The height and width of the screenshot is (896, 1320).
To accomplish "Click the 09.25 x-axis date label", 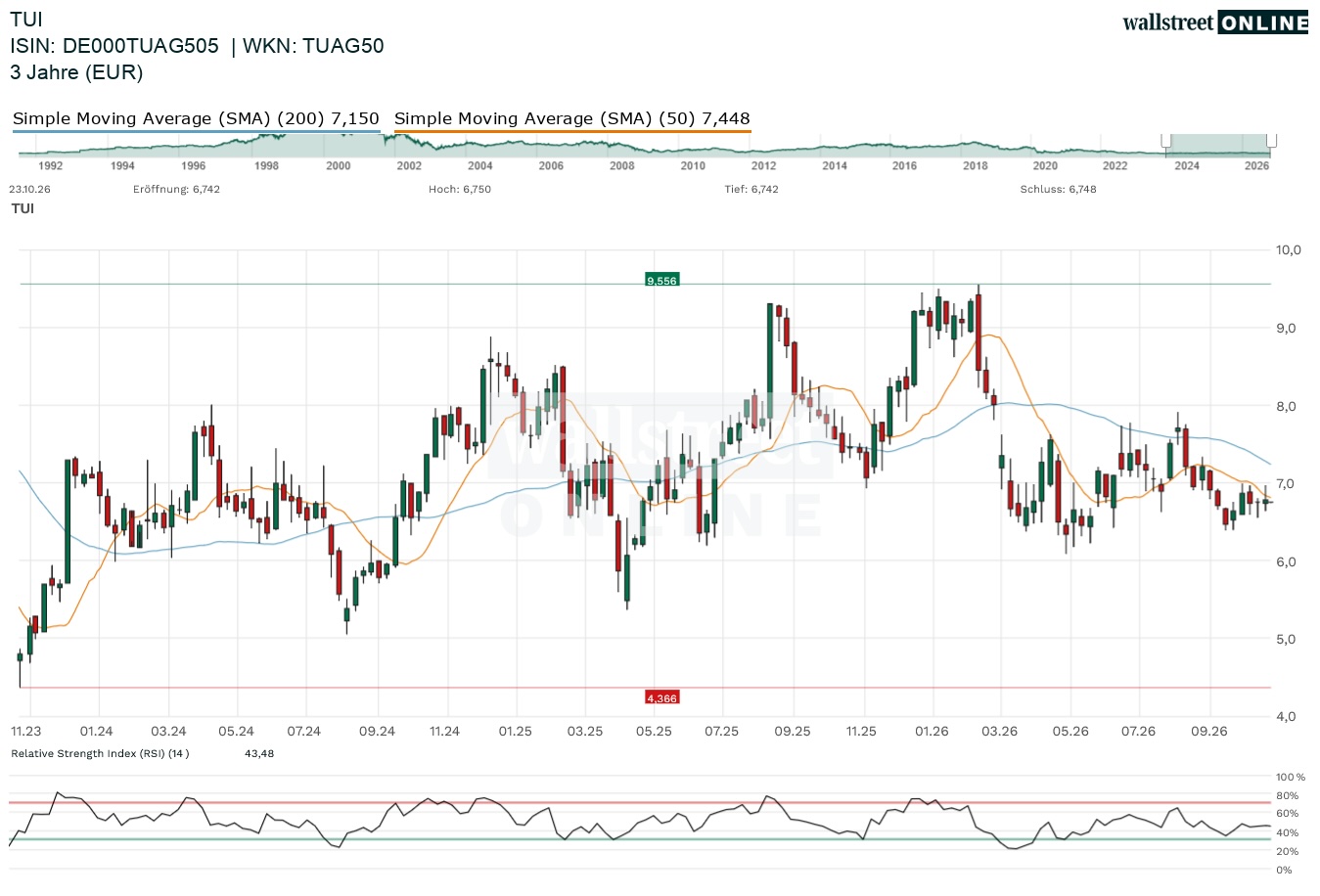I will click(x=793, y=731).
